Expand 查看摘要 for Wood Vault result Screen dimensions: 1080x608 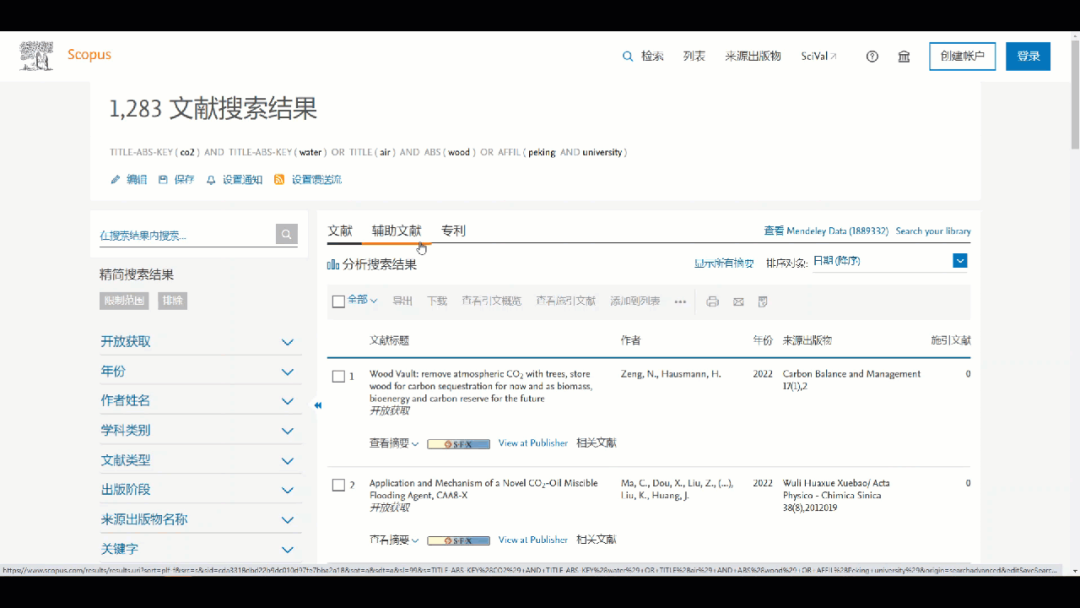click(394, 443)
